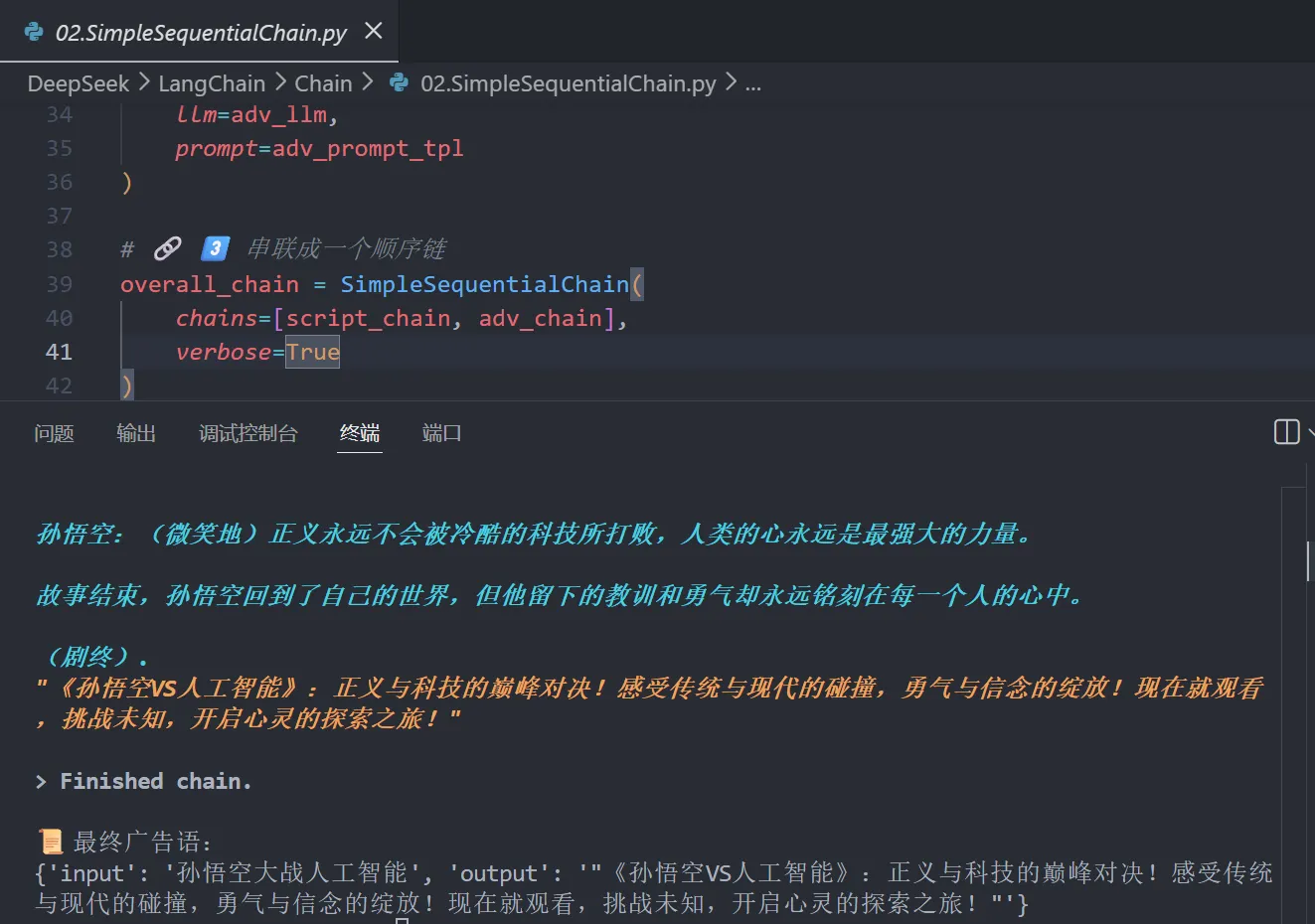
Task: Close the 02.SimpleSequentialChain.py editor tab
Action: 374,31
